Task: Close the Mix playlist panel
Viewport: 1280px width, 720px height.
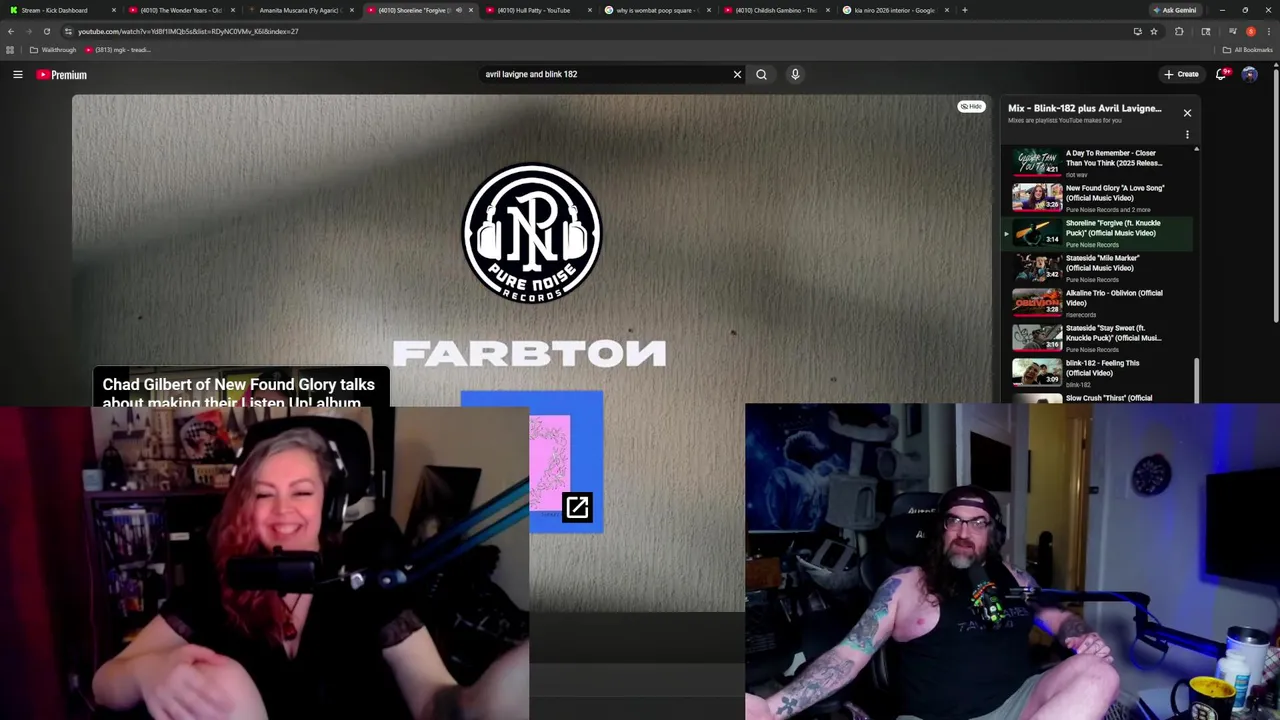Action: (x=1187, y=113)
